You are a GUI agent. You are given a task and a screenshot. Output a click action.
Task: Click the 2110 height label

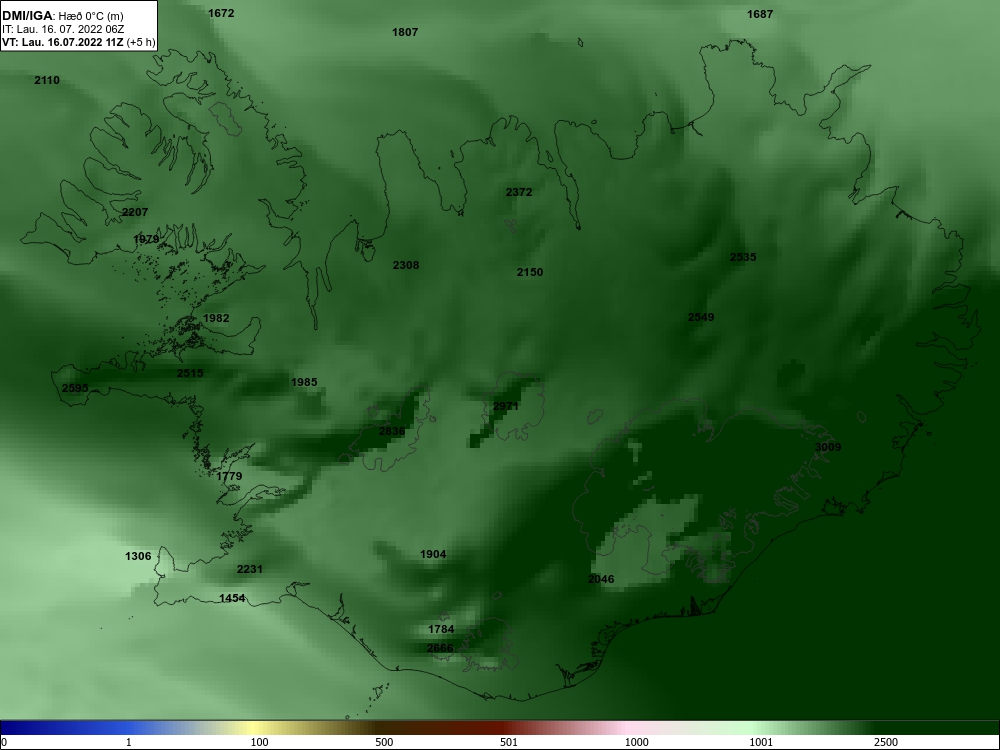coord(47,80)
